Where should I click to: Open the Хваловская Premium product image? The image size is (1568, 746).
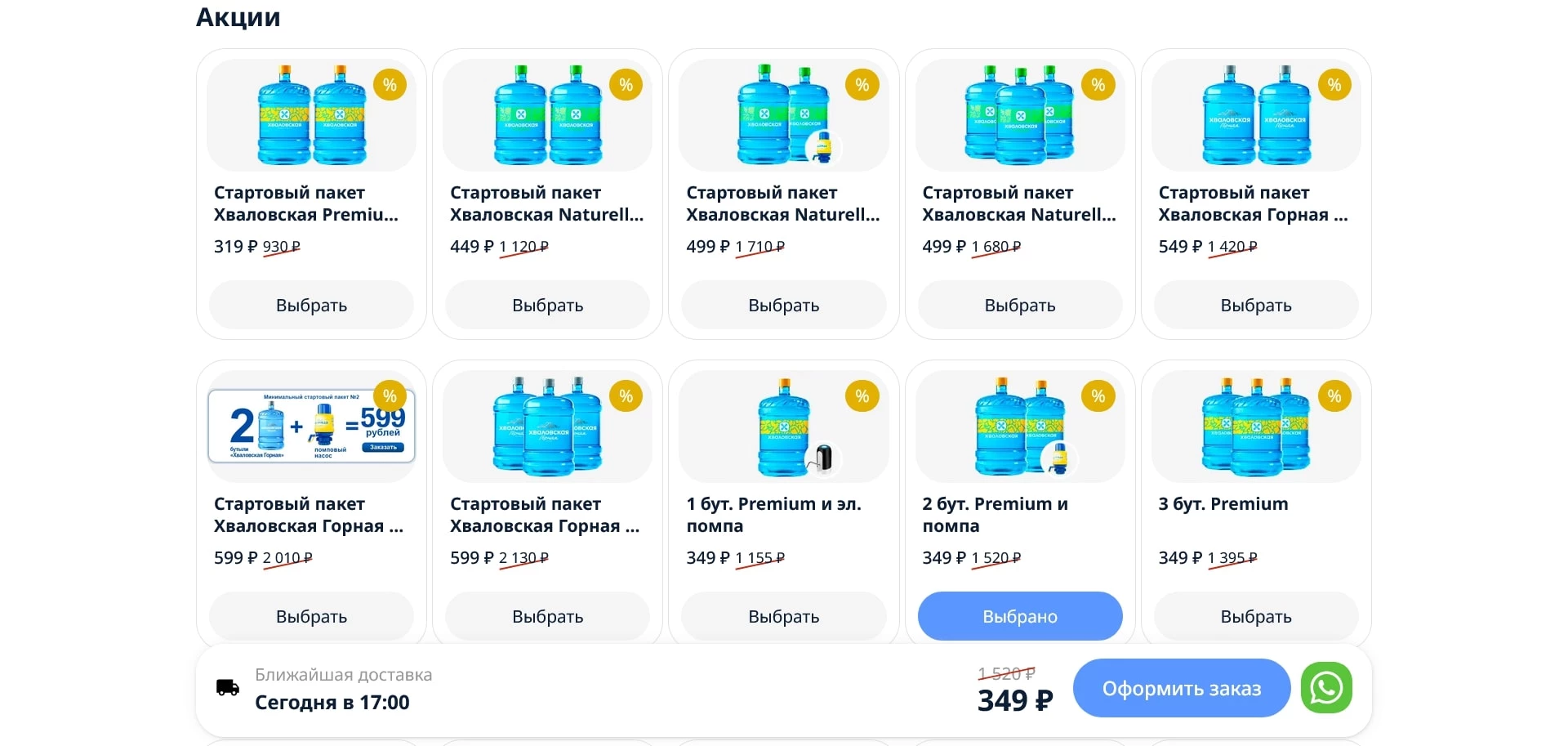coord(311,114)
